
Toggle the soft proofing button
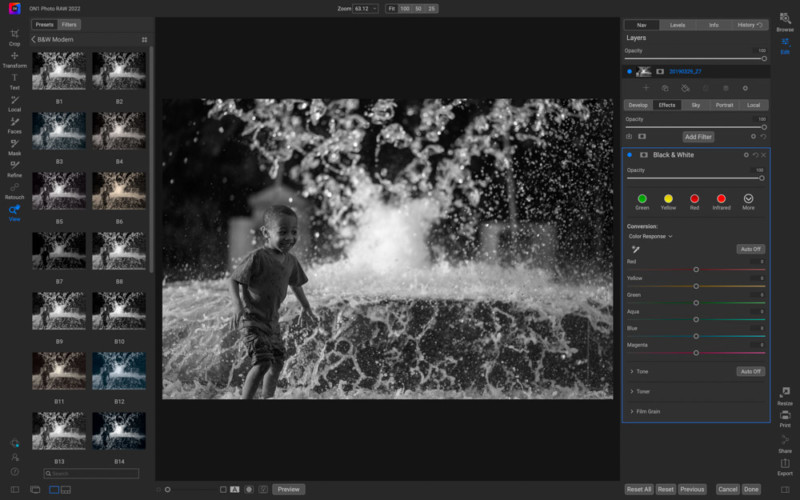[x=263, y=489]
